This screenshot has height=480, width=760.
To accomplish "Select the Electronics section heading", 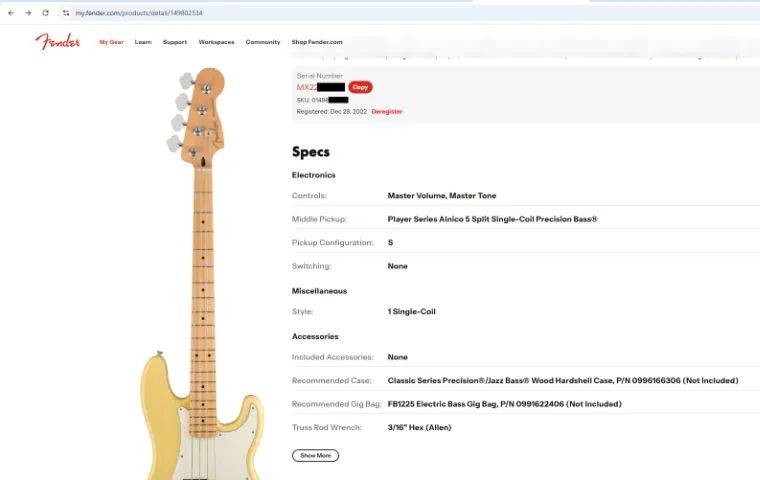I will 314,175.
